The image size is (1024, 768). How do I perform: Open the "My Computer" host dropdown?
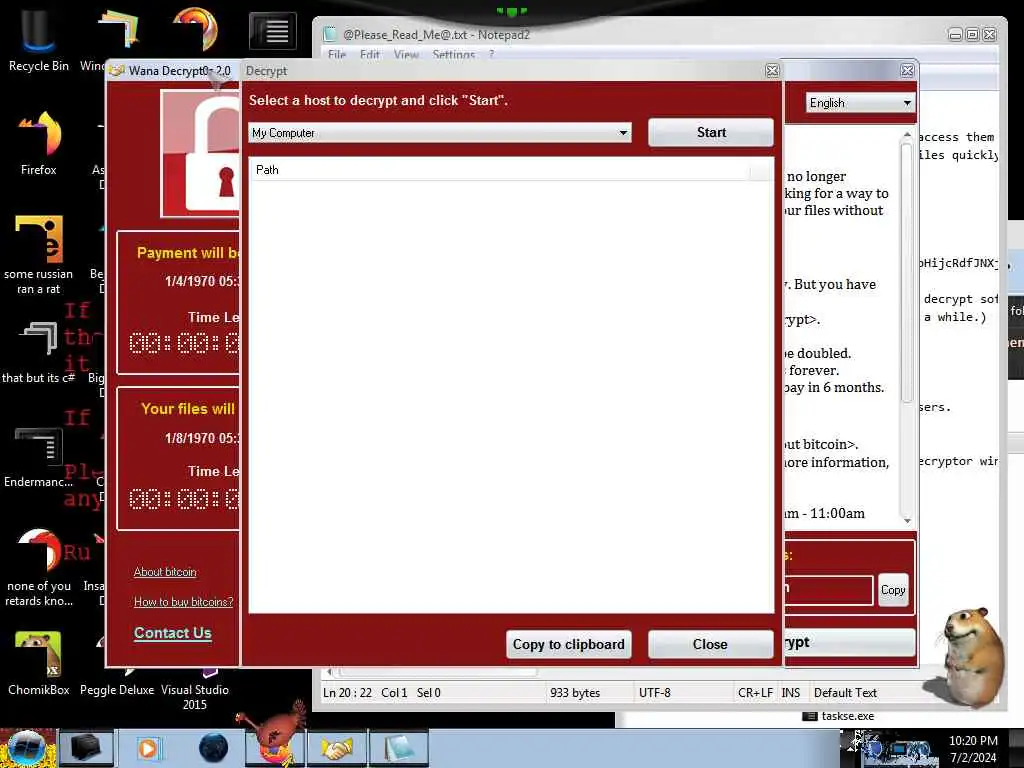pos(440,133)
